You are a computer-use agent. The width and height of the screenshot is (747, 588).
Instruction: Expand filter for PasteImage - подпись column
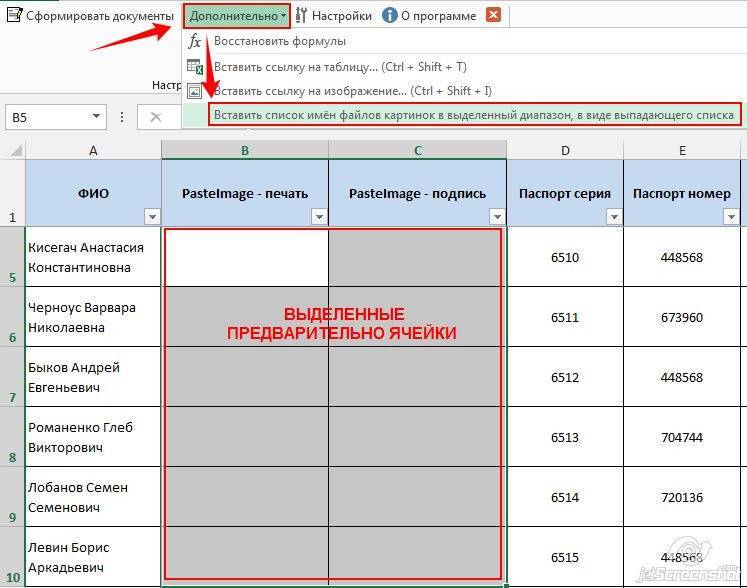tap(496, 216)
